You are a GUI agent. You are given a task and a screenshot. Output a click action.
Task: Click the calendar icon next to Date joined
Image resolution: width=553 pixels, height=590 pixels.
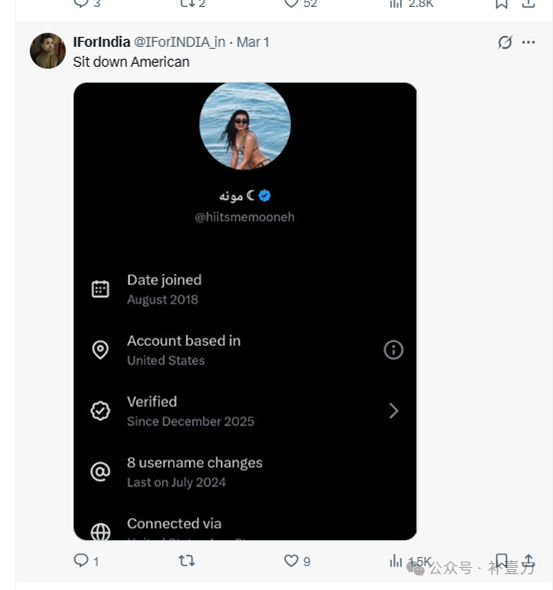100,289
